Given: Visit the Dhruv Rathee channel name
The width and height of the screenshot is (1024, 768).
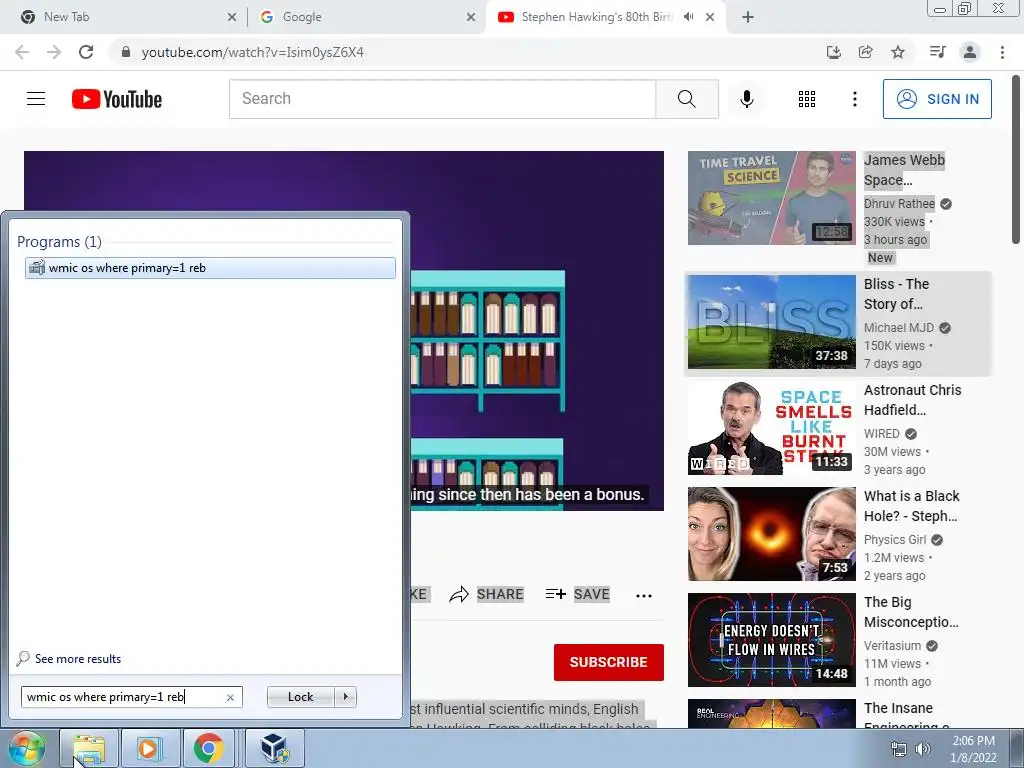Looking at the screenshot, I should coord(899,204).
